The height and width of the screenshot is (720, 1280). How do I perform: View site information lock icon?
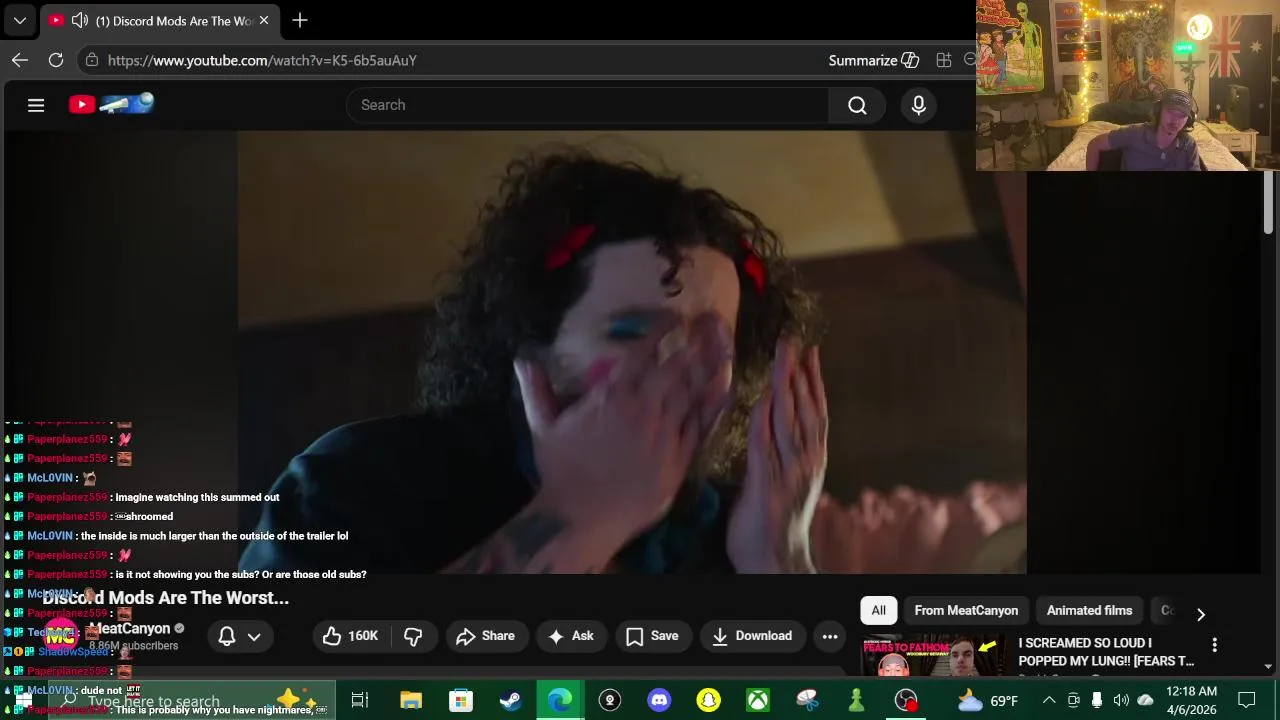coord(92,60)
